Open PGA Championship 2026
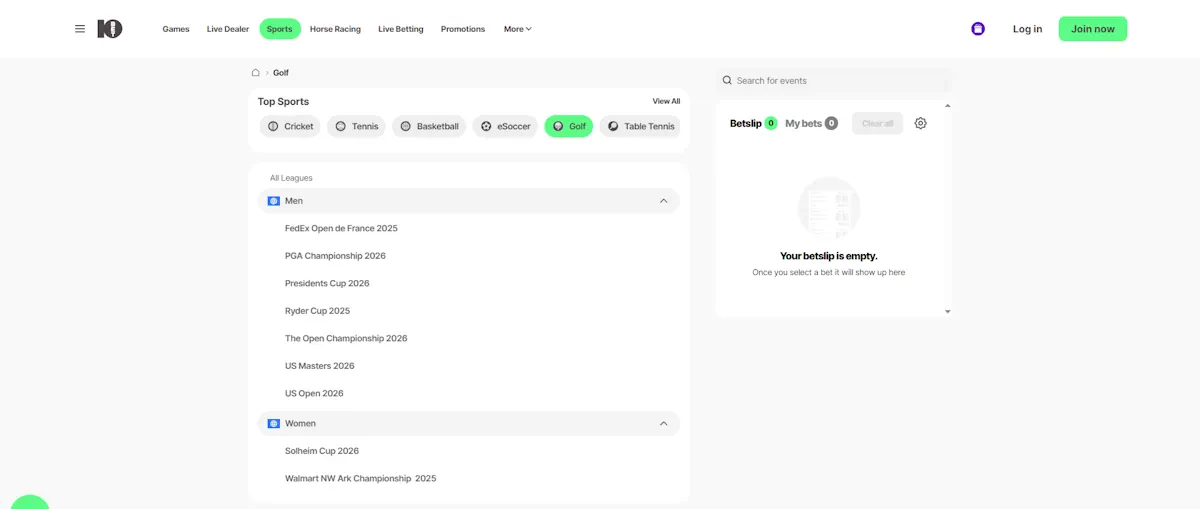1200x509 pixels. coord(335,256)
